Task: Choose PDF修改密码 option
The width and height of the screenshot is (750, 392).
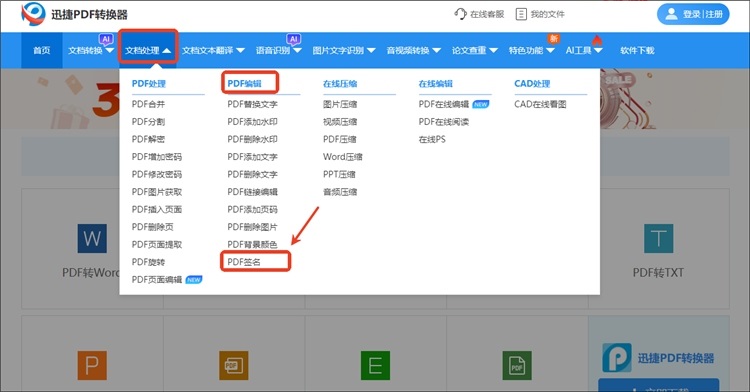Action: coord(157,174)
